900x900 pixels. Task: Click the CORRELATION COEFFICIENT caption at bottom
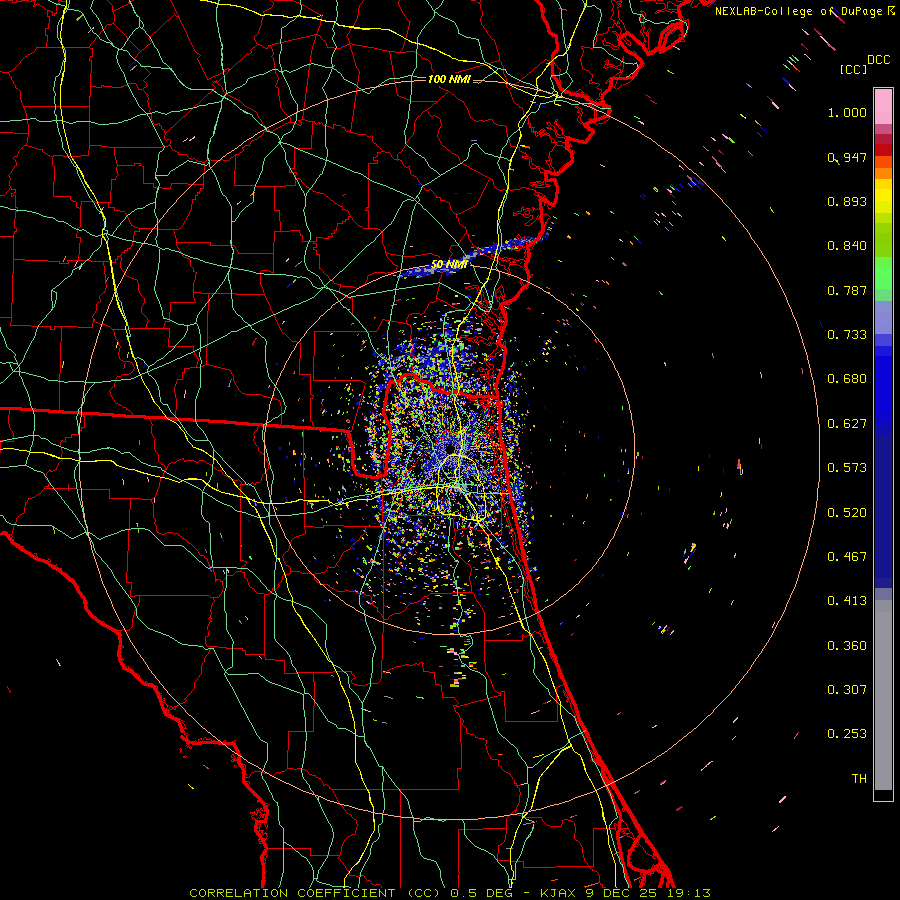click(x=450, y=893)
